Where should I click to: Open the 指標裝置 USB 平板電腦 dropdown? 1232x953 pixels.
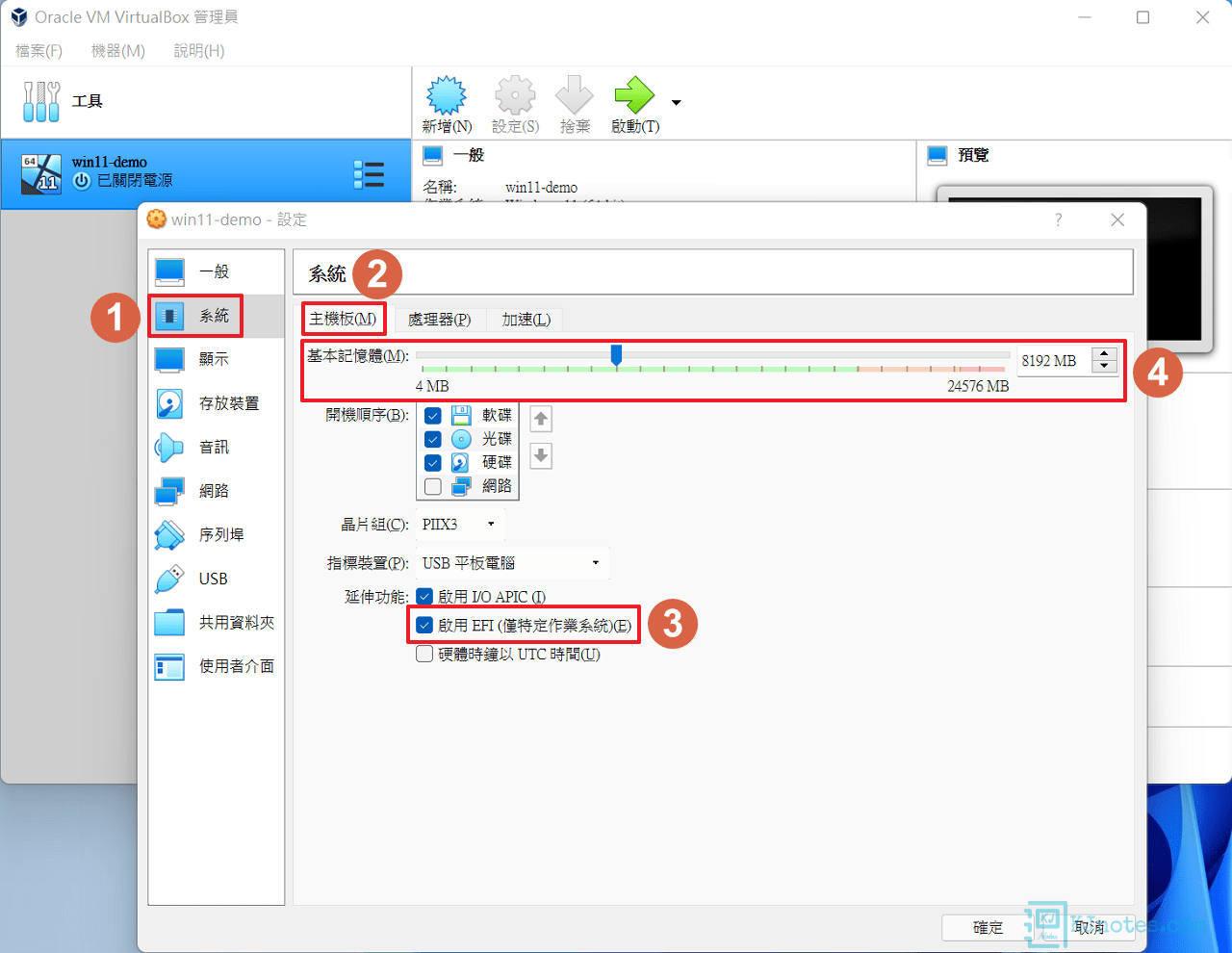[512, 563]
